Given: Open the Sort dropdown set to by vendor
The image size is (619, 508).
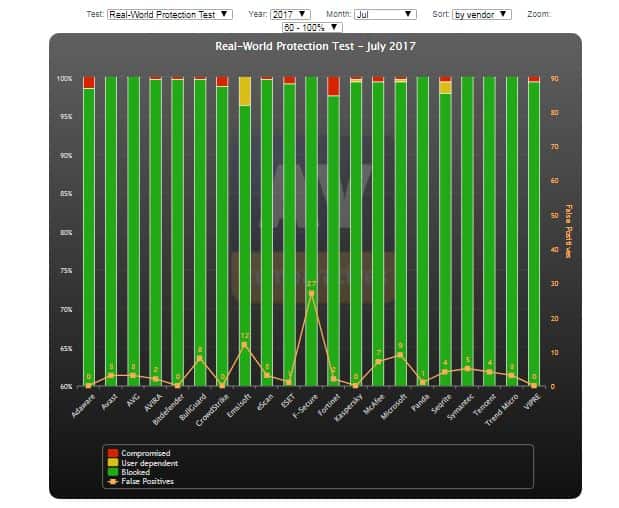Looking at the screenshot, I should (482, 15).
